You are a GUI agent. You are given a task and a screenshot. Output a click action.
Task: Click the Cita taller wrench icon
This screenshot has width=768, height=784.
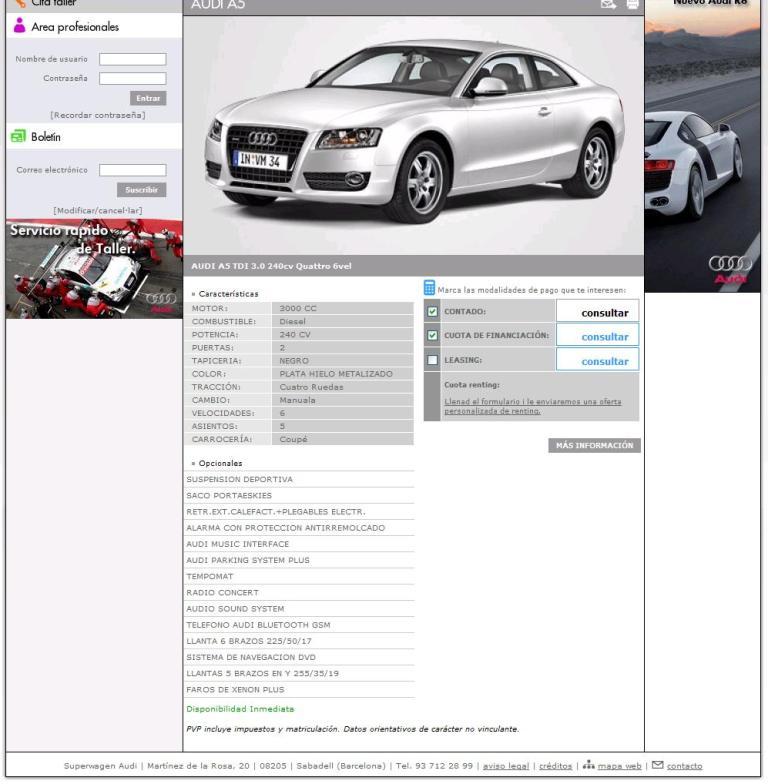pyautogui.click(x=19, y=3)
